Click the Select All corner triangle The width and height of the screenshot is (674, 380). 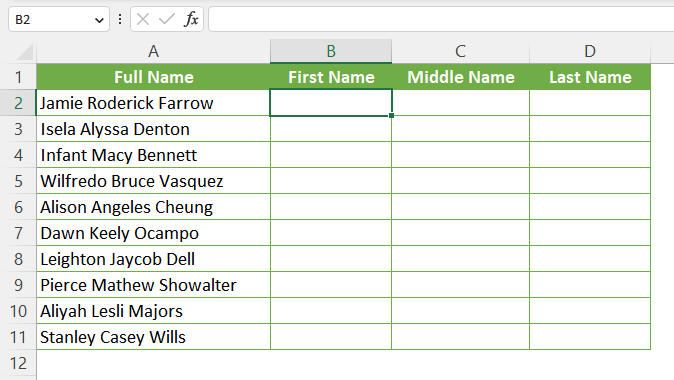(x=25, y=52)
